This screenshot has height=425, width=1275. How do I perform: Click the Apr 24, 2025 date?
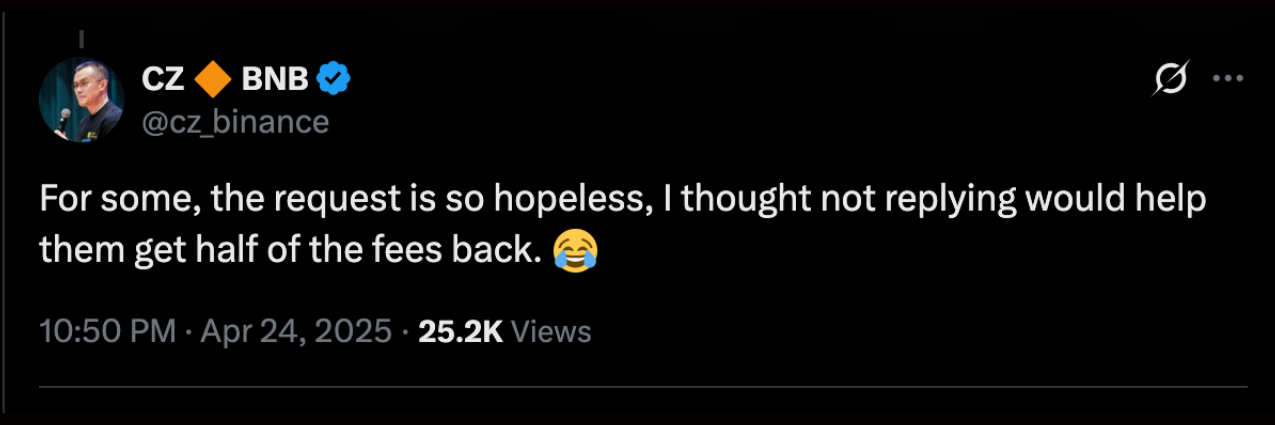pyautogui.click(x=296, y=331)
